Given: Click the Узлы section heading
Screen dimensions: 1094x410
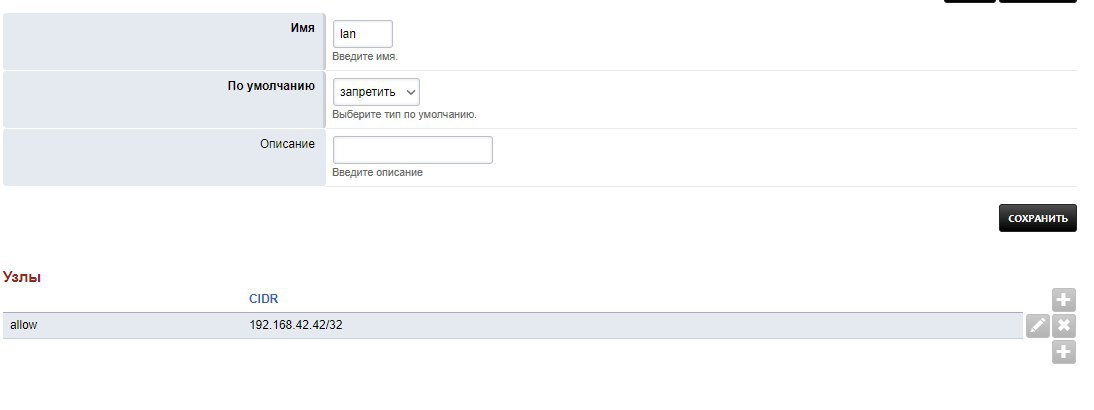Looking at the screenshot, I should 22,277.
